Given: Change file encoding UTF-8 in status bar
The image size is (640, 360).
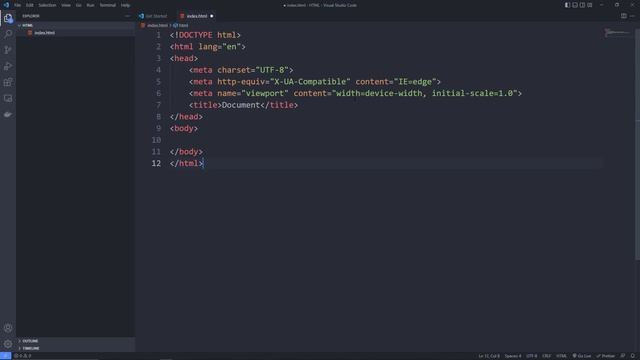Looking at the screenshot, I should click(x=531, y=356).
